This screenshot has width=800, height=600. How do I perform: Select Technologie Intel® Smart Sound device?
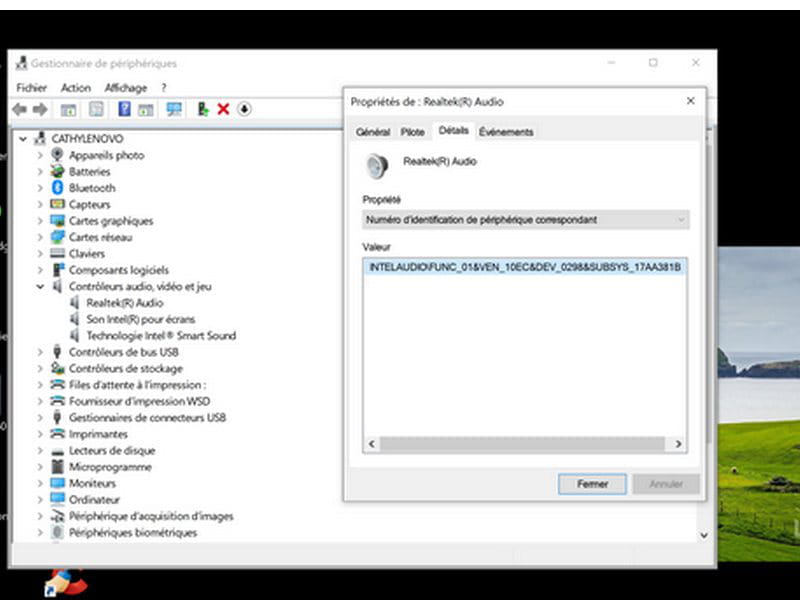tap(161, 335)
